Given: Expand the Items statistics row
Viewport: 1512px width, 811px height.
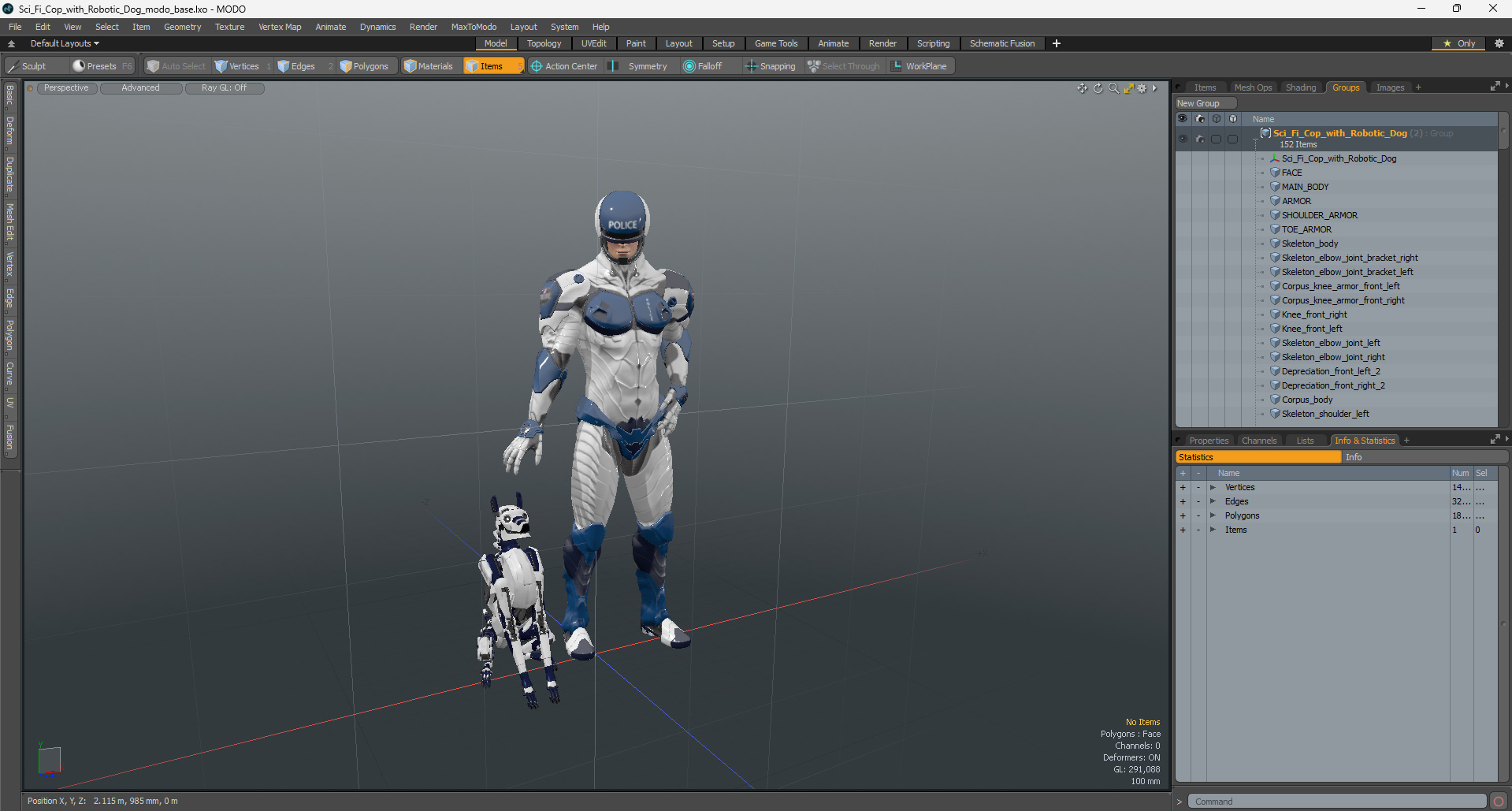Looking at the screenshot, I should (x=1213, y=530).
